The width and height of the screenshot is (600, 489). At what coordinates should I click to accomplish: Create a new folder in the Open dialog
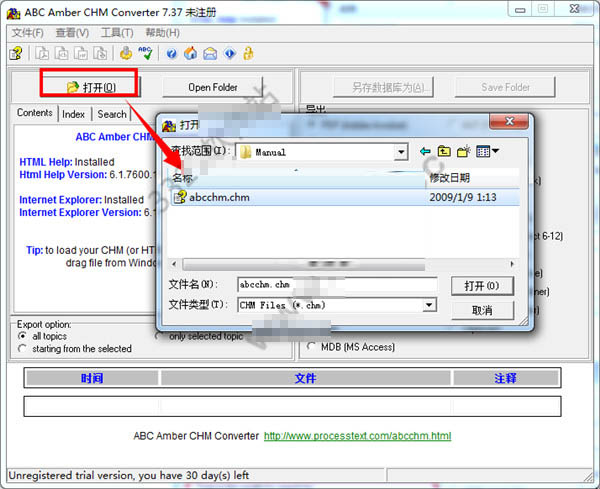463,152
